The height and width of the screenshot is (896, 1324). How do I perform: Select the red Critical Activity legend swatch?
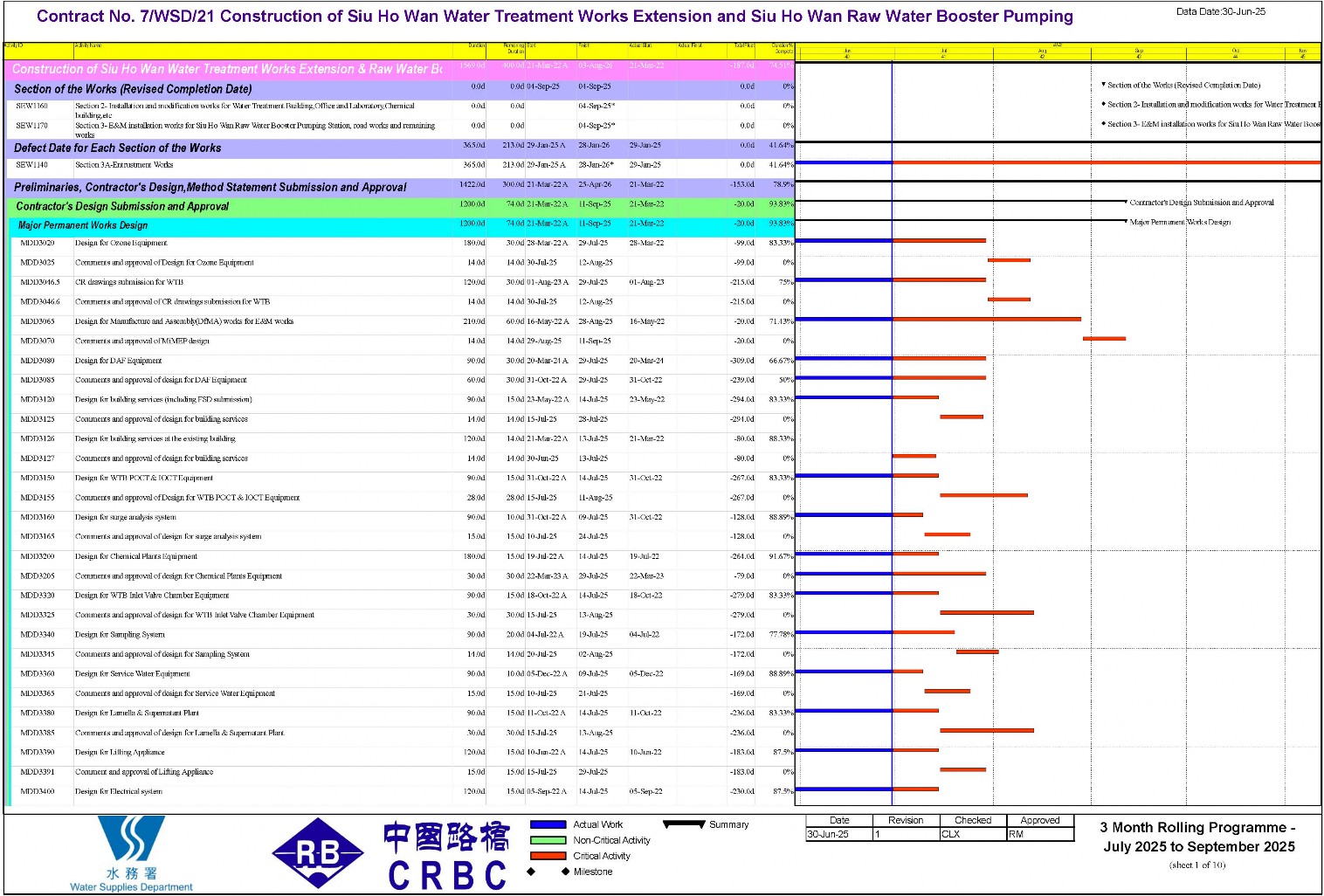pyautogui.click(x=548, y=856)
